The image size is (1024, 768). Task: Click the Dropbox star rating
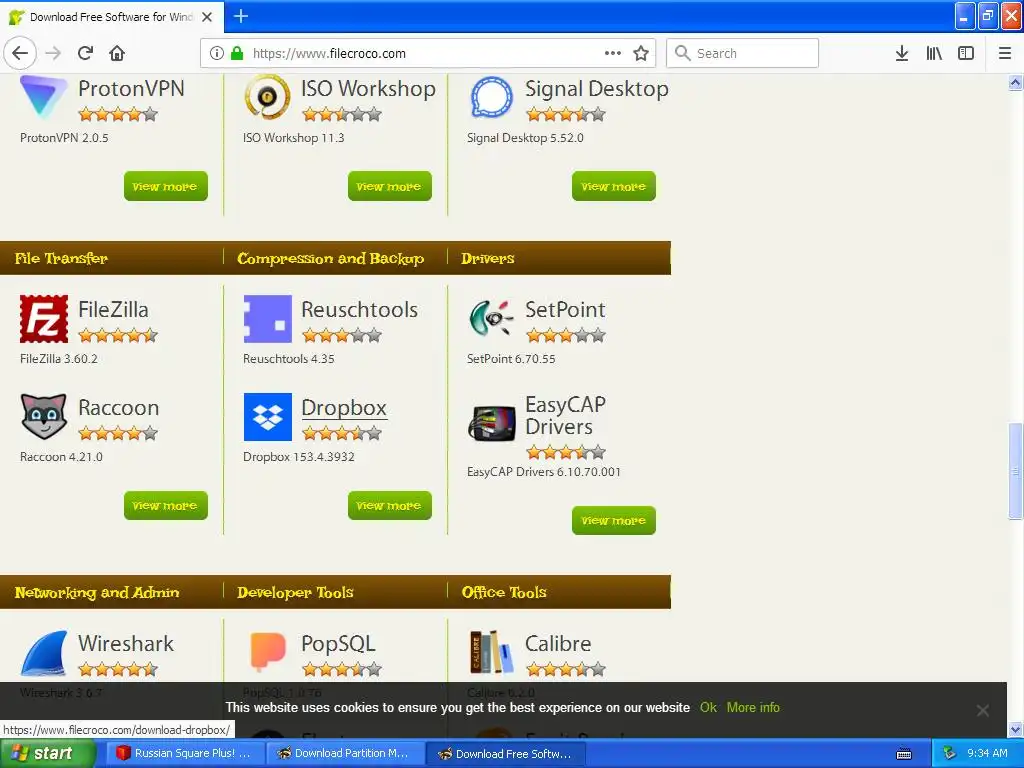[342, 433]
